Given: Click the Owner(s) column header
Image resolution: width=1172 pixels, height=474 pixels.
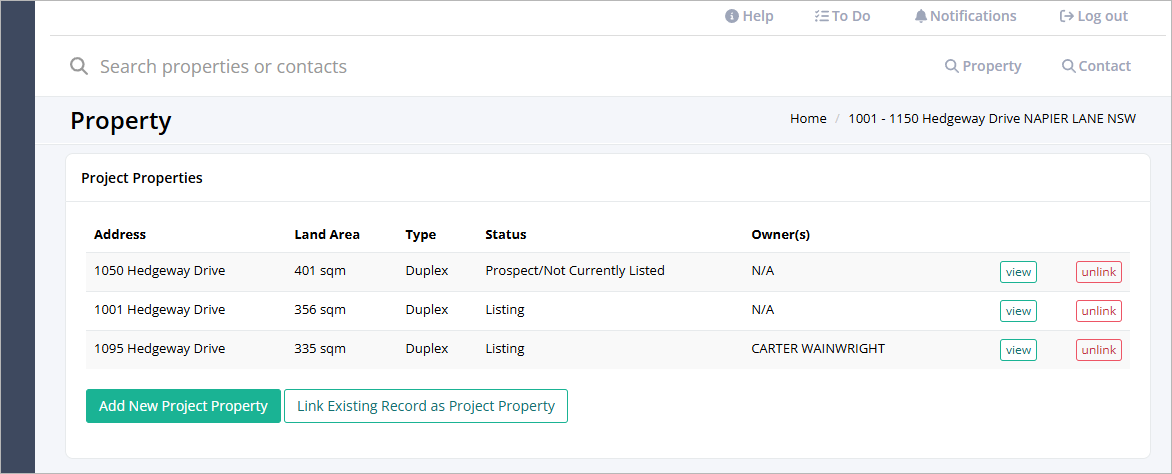Looking at the screenshot, I should tap(780, 235).
